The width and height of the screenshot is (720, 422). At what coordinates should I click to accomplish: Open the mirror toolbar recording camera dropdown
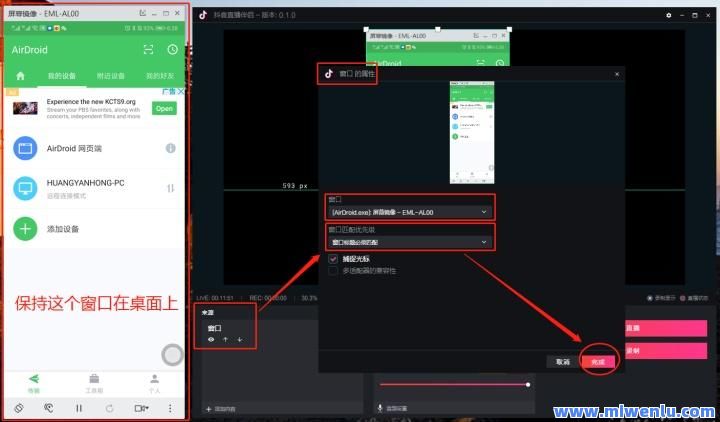[x=141, y=408]
